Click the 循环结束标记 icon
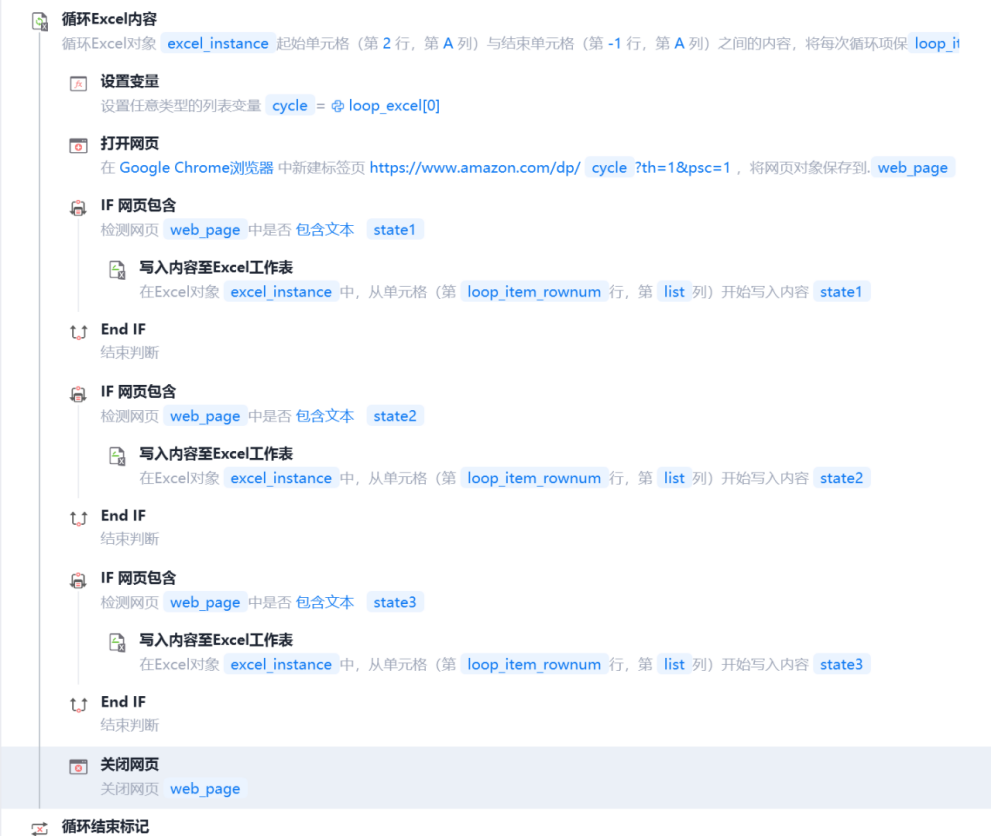The image size is (991, 836). (40, 828)
